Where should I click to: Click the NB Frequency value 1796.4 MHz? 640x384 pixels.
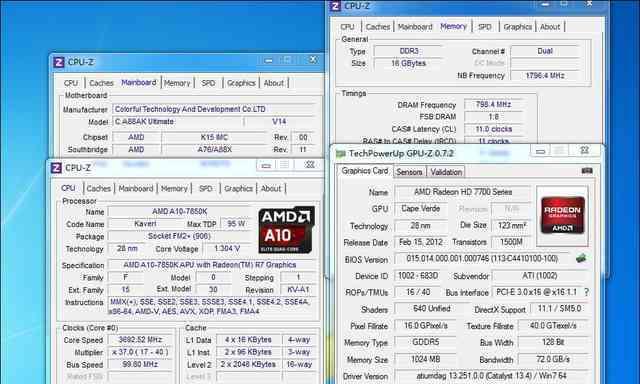[x=545, y=75]
